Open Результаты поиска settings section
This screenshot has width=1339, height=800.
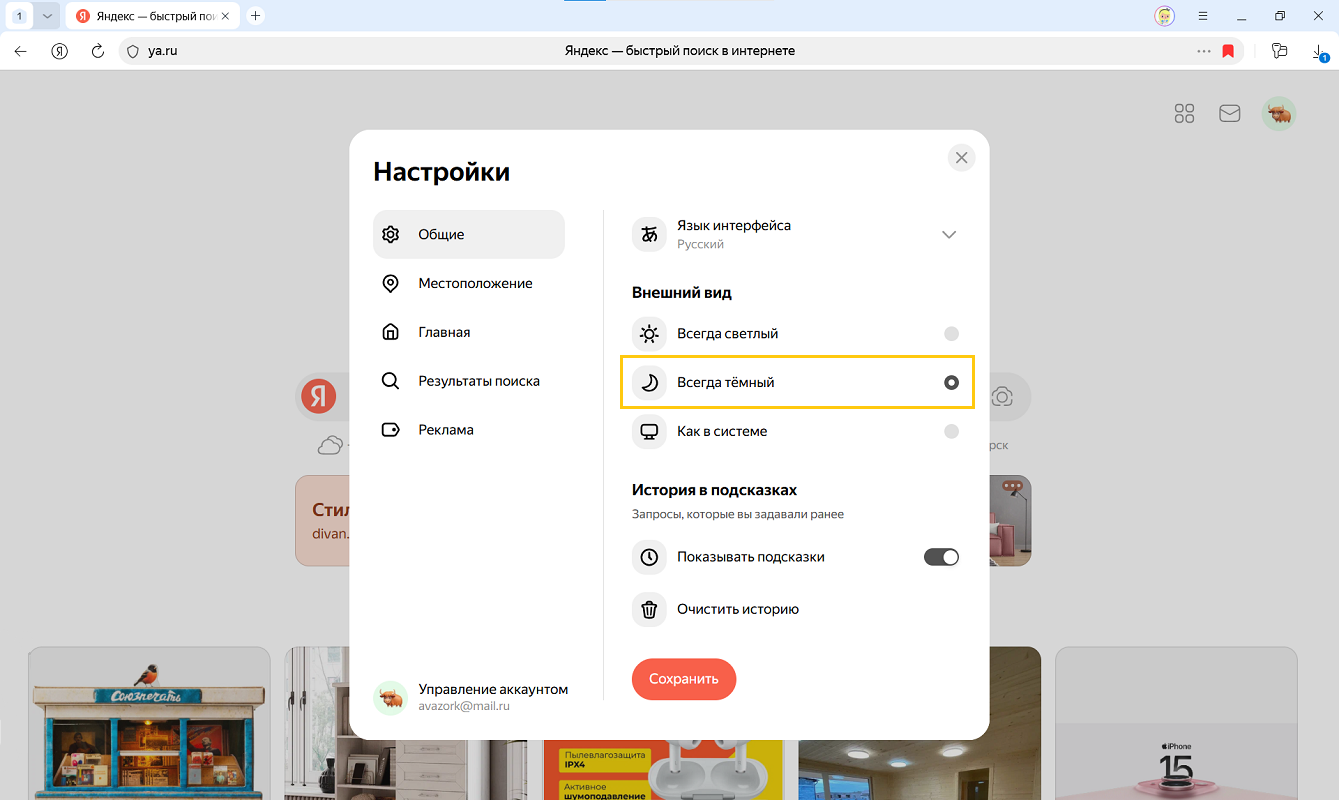[478, 381]
